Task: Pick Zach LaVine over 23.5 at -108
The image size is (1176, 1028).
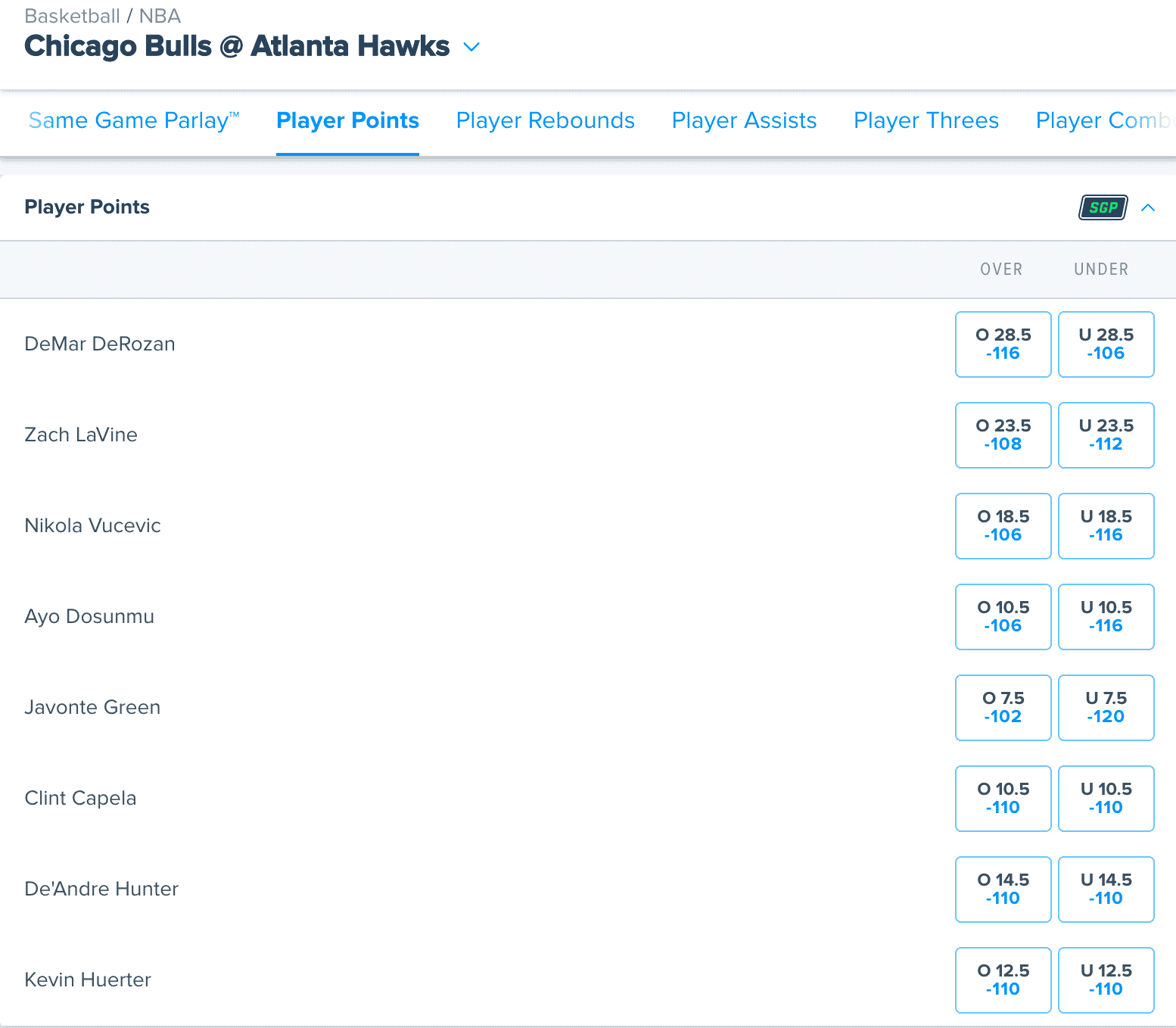Action: [1003, 435]
